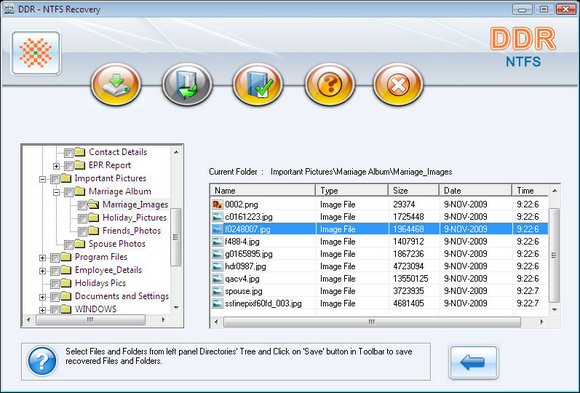Screen dimensions: 580x393
Task: Expand the EPR Report folder node
Action: pyautogui.click(x=56, y=166)
